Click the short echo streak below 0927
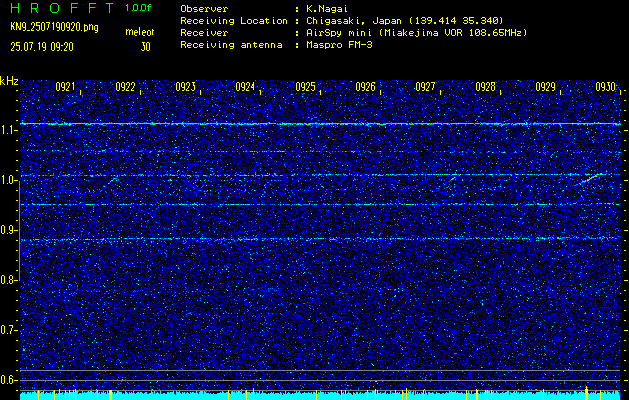 [x=453, y=179]
